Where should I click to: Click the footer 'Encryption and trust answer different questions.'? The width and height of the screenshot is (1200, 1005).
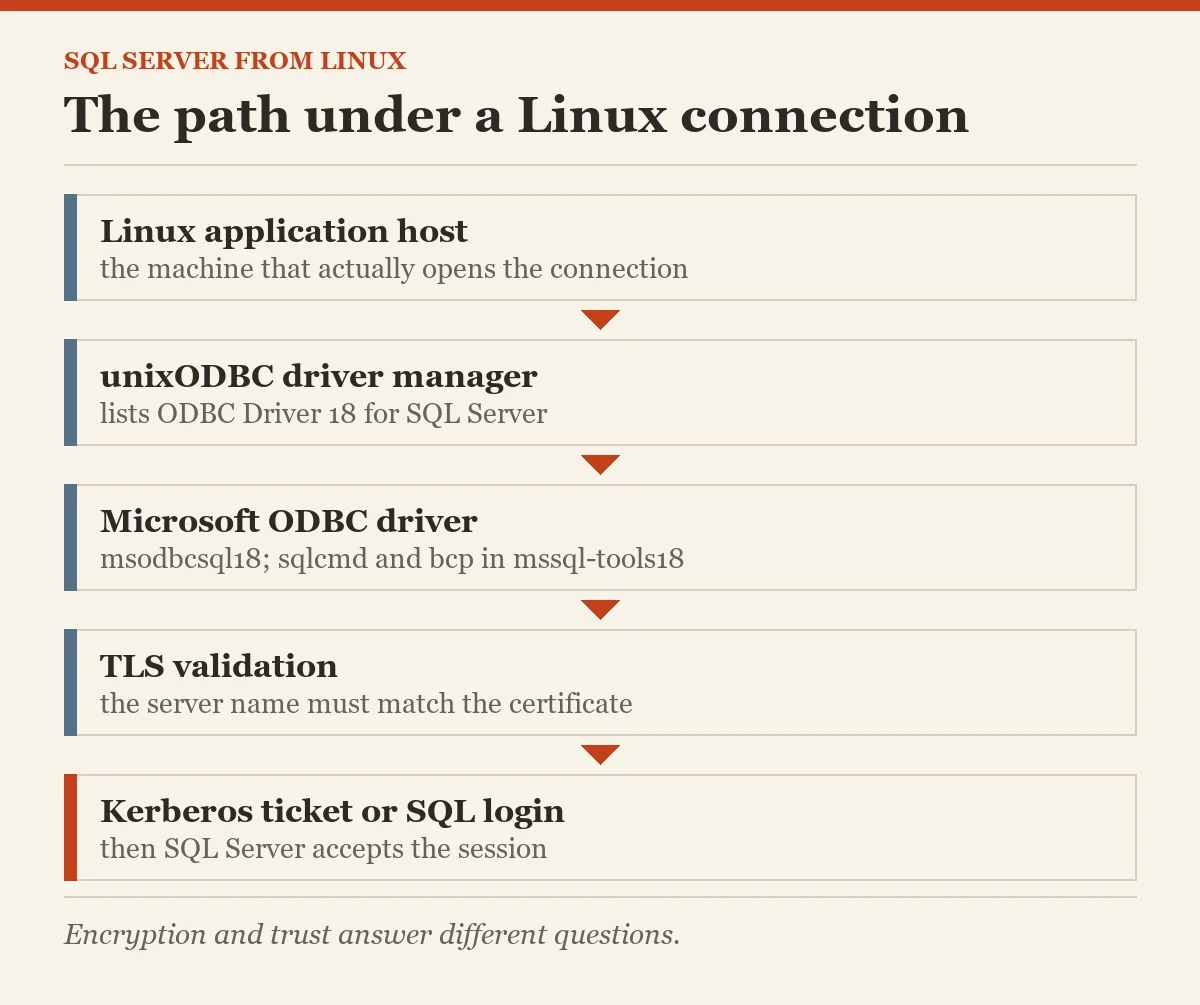coord(372,935)
